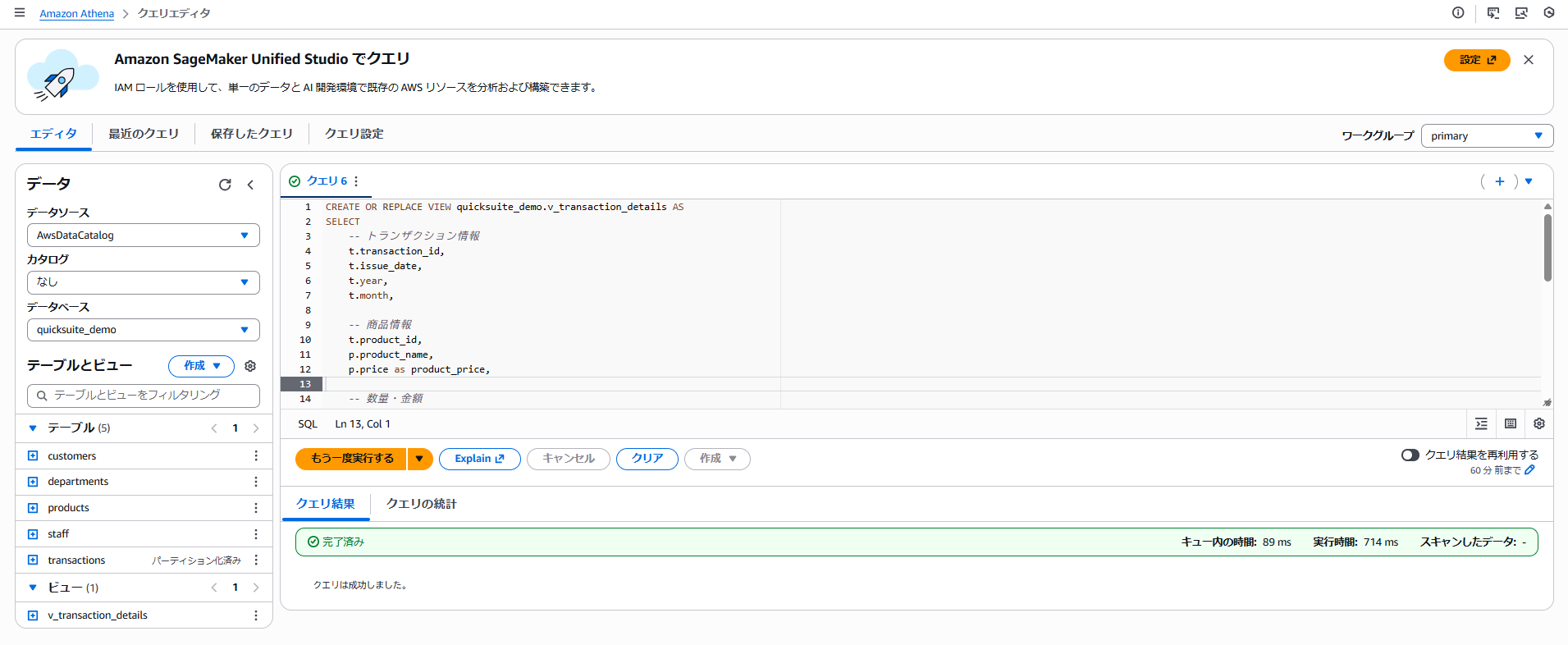Edit the query result reuse time

[x=1529, y=470]
